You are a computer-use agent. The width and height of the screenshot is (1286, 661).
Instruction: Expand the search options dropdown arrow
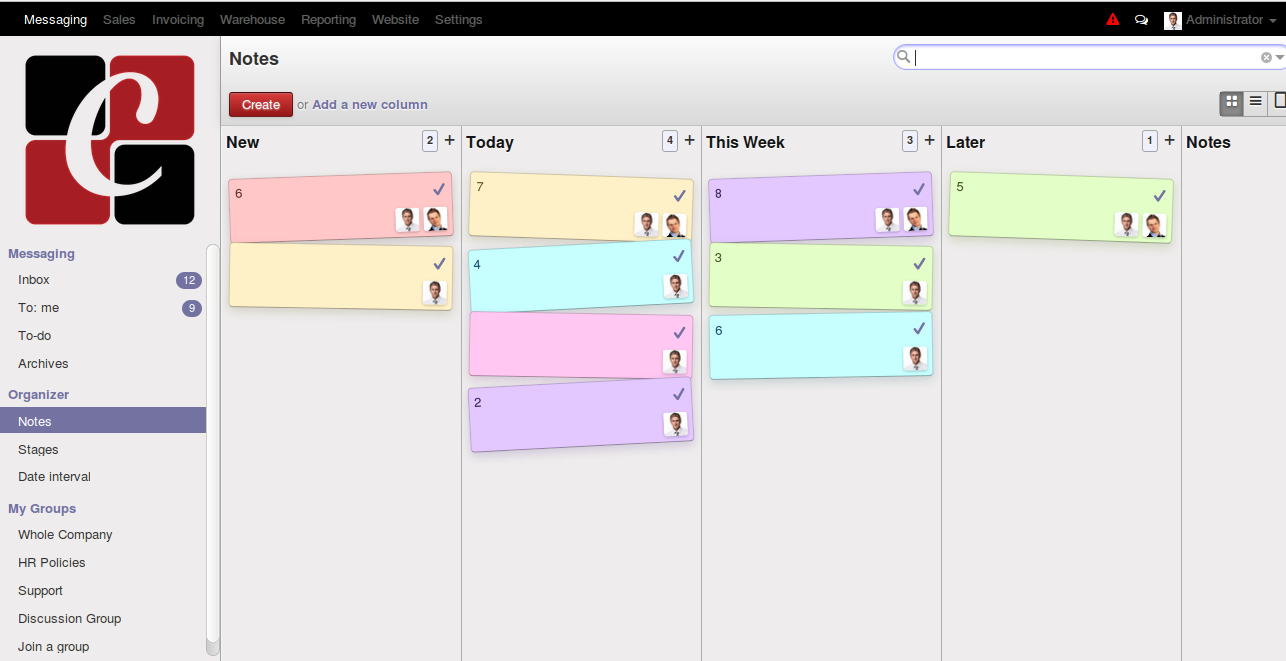click(1280, 58)
